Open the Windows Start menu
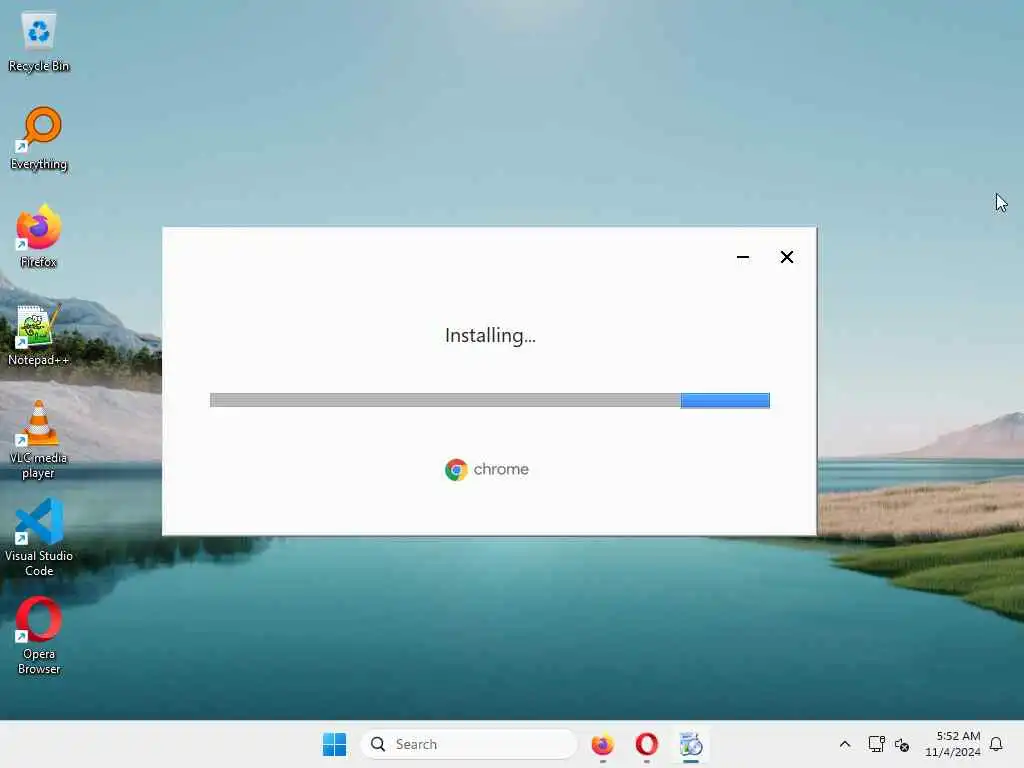This screenshot has height=768, width=1024. pos(334,744)
